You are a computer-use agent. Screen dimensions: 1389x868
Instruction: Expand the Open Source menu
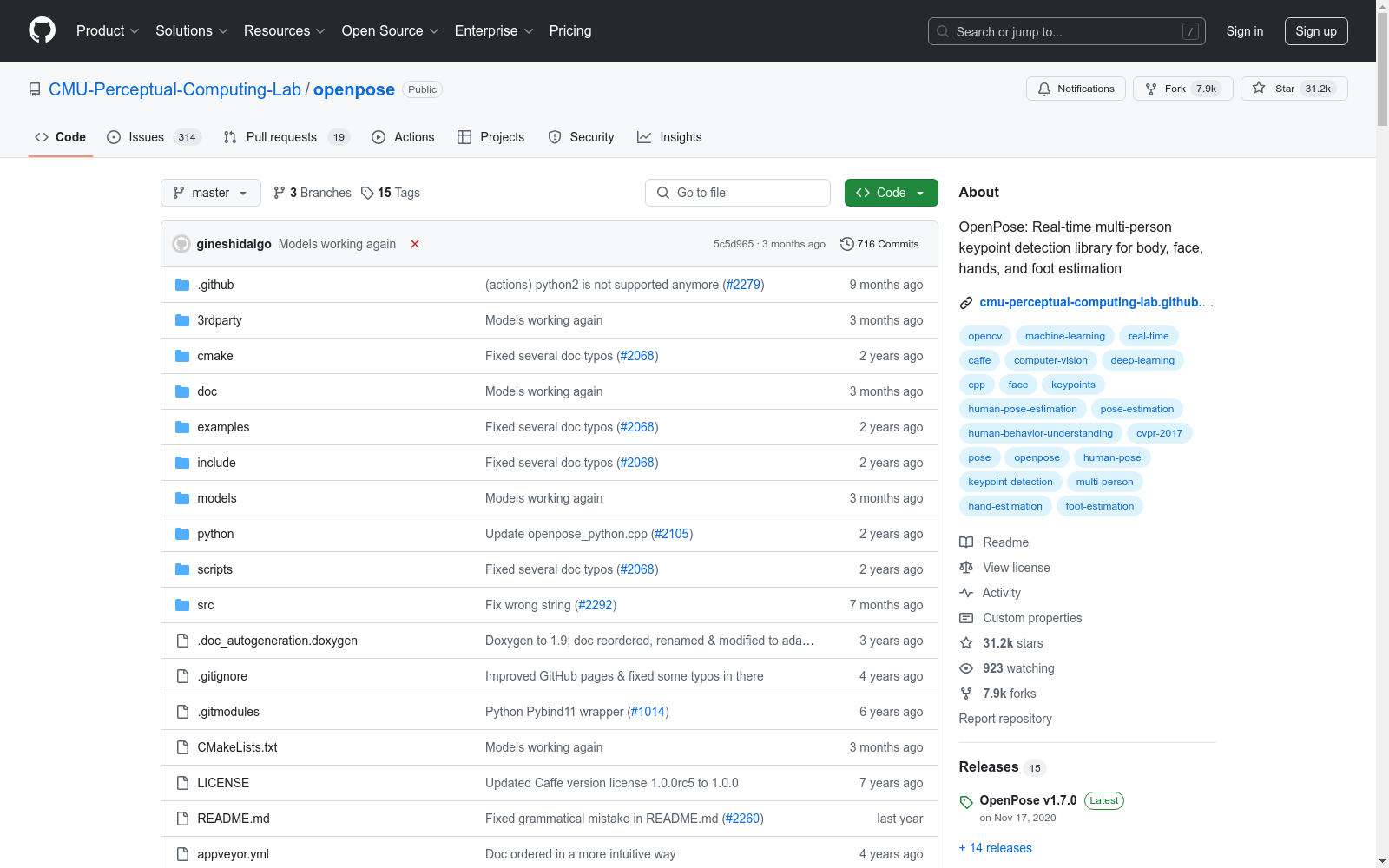click(x=391, y=30)
